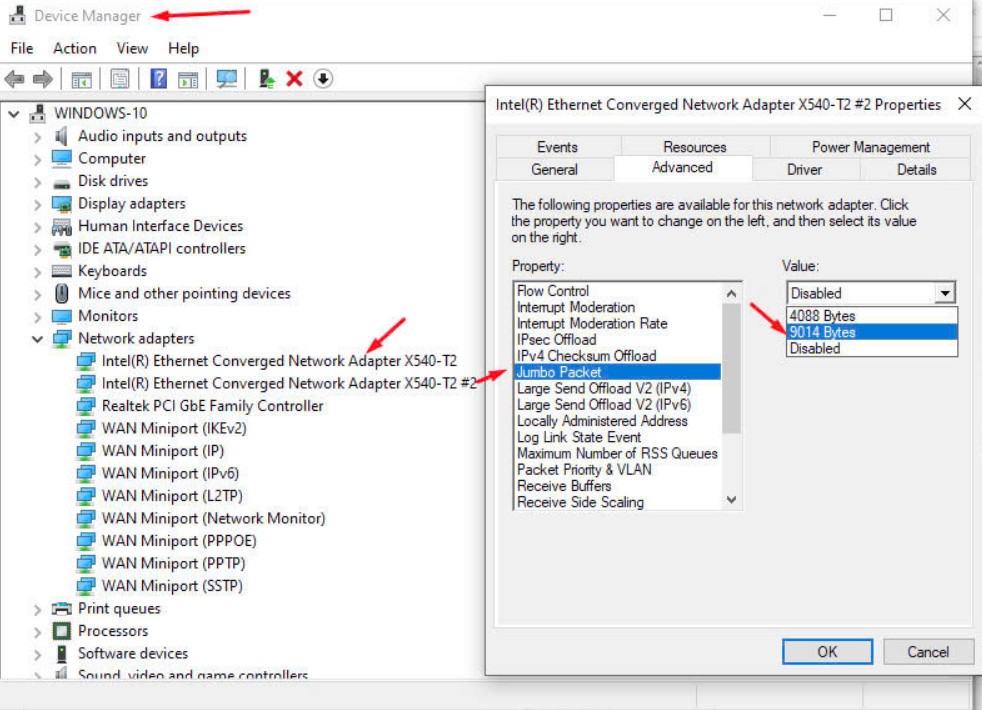Viewport: 982px width, 710px height.
Task: Click the Print queues printer icon
Action: [x=61, y=609]
